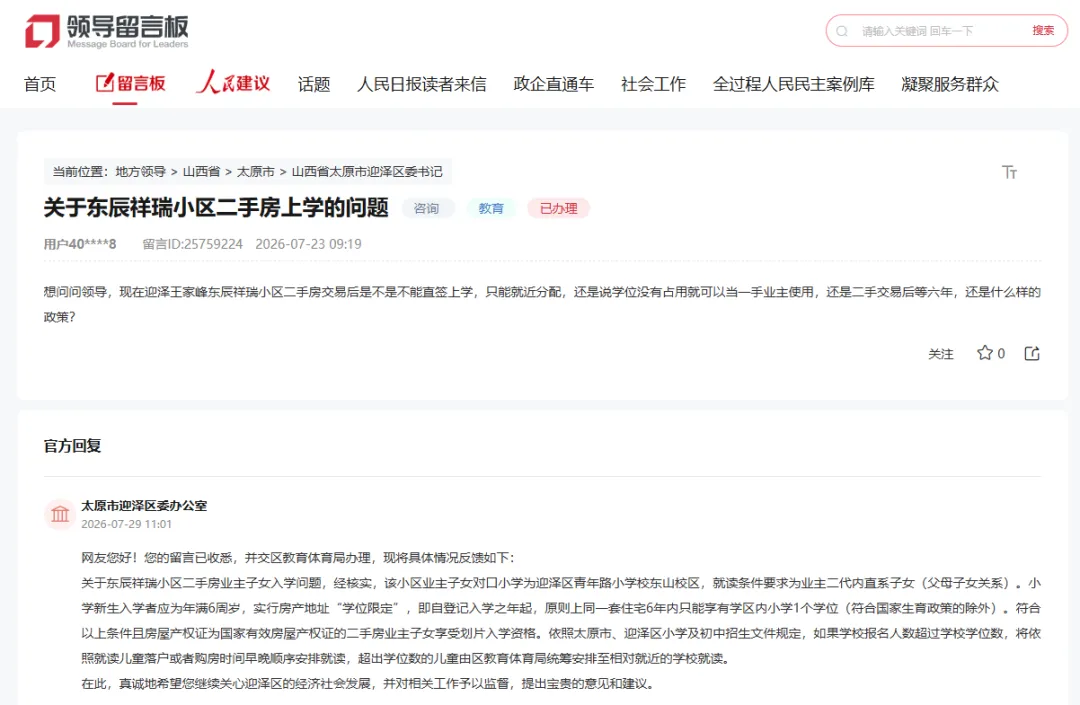Click the 太原市迎泽区委办公室 institution avatar icon

coord(60,514)
